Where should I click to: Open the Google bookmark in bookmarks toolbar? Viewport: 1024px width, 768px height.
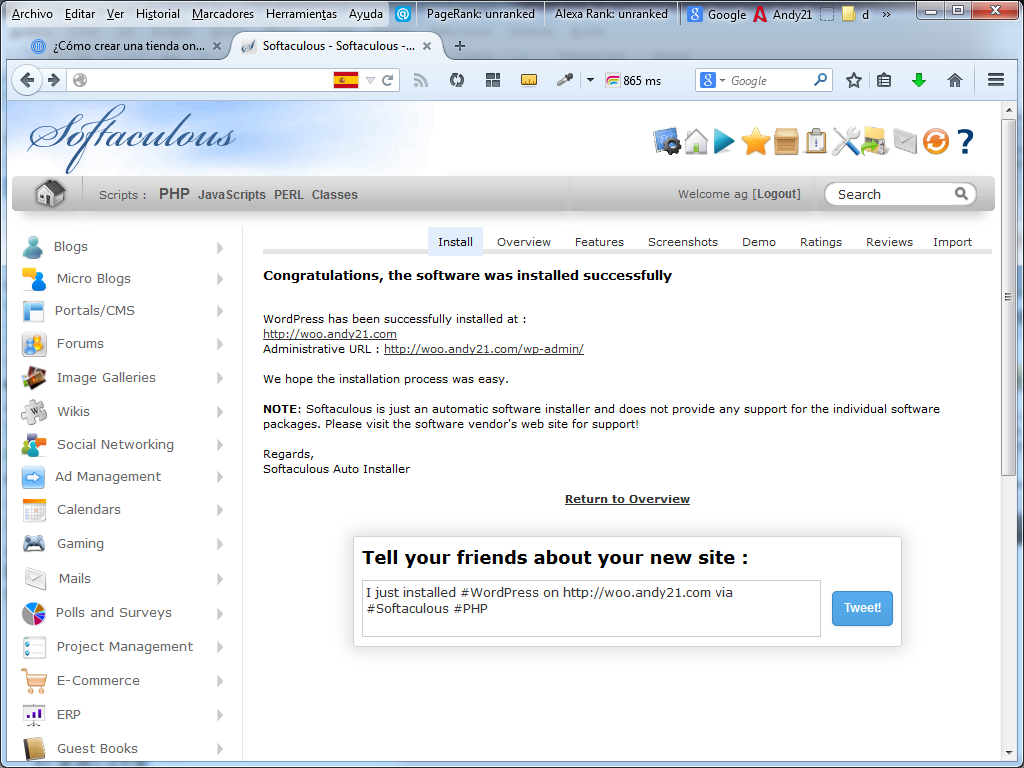pyautogui.click(x=717, y=14)
